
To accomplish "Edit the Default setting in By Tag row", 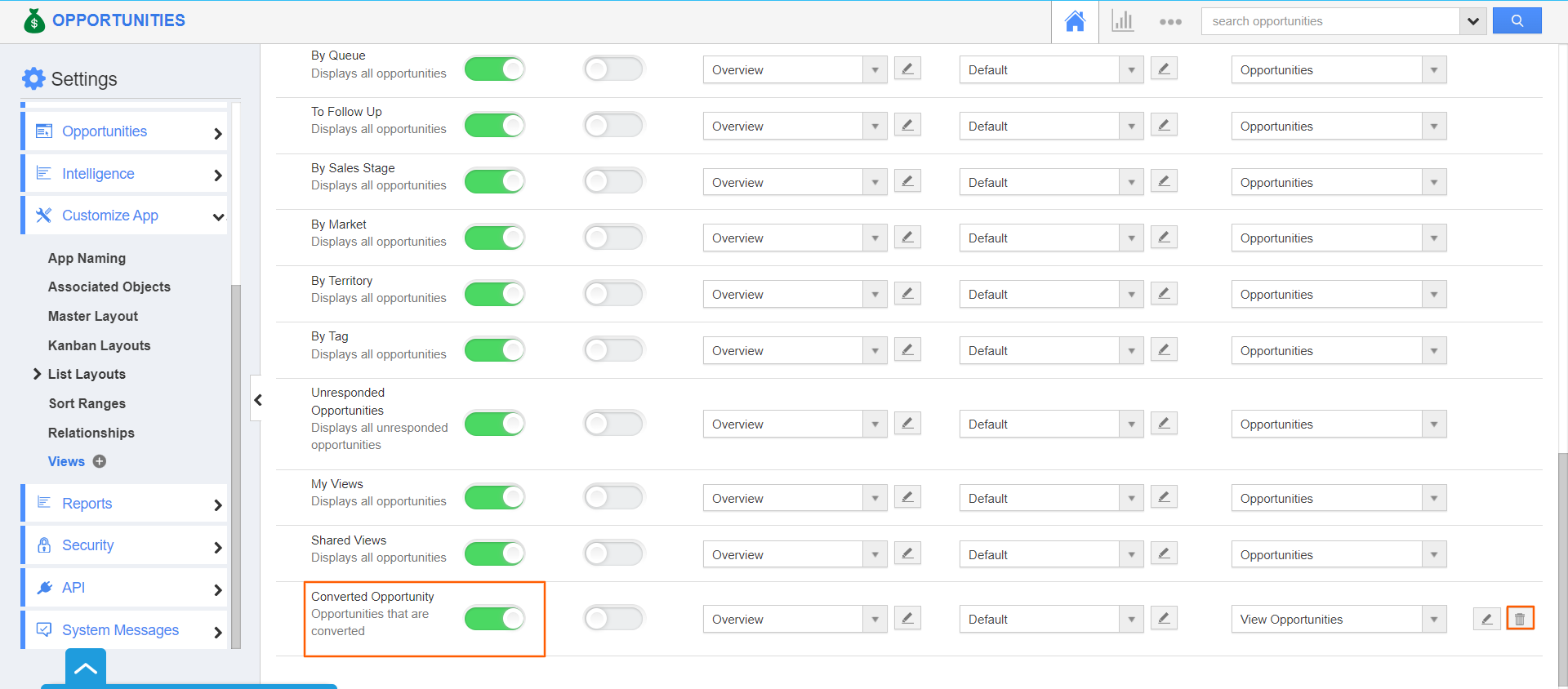I will (x=1164, y=349).
